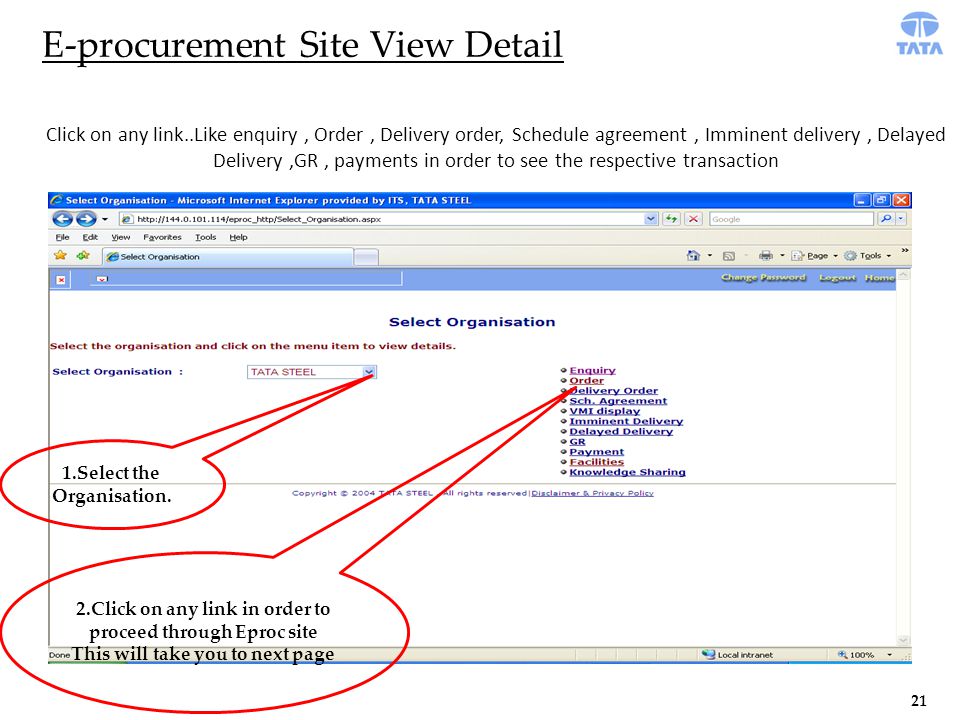The width and height of the screenshot is (960, 720).
Task: Open a new blank tab
Action: [366, 258]
